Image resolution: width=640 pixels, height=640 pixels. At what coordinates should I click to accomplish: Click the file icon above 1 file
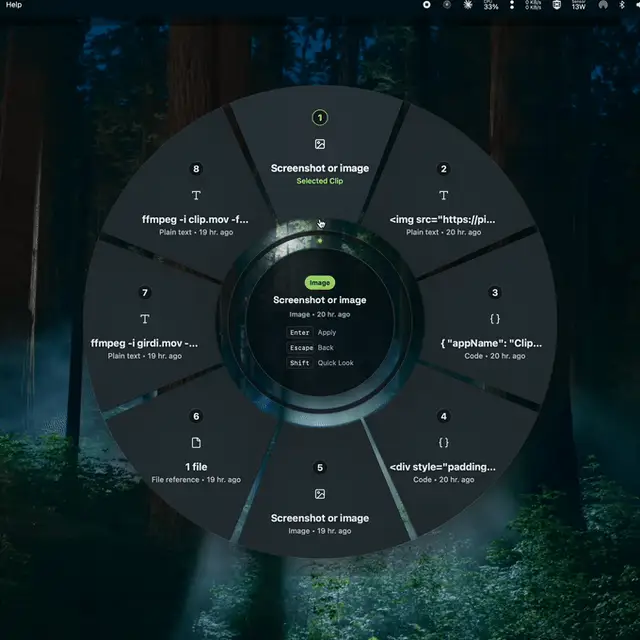pos(196,442)
